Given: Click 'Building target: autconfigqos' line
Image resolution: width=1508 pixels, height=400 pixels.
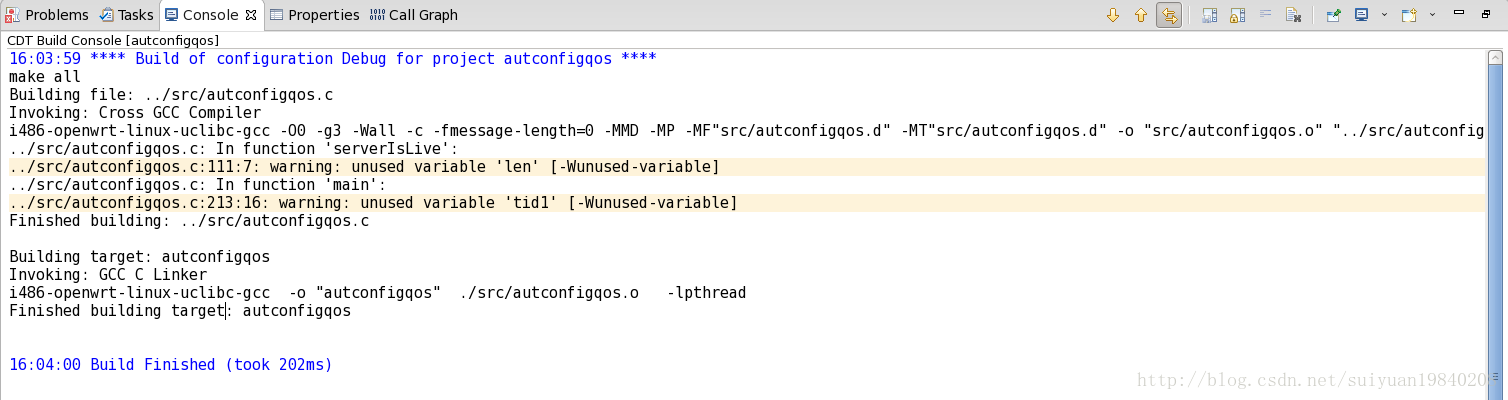Looking at the screenshot, I should point(139,257).
